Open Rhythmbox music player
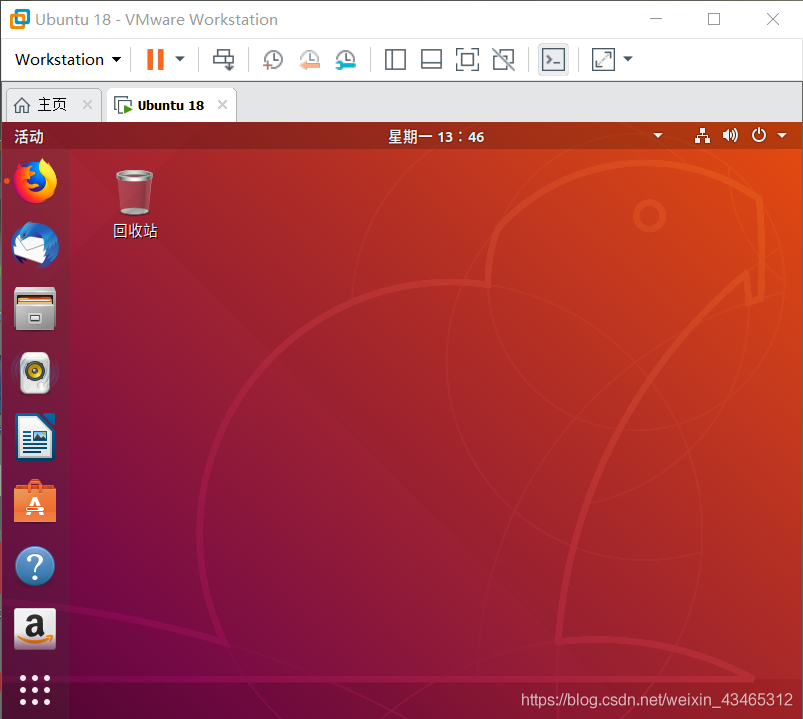This screenshot has width=803, height=719. (35, 373)
